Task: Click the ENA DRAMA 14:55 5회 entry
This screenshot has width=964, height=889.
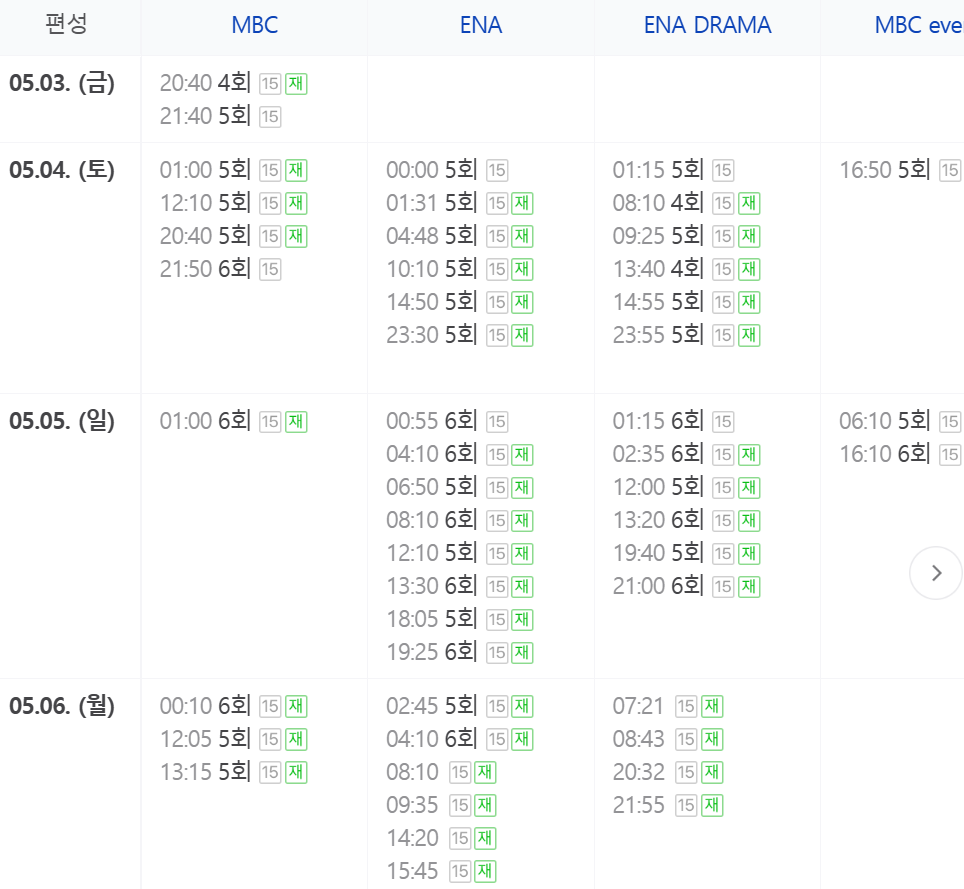Action: pyautogui.click(x=686, y=302)
